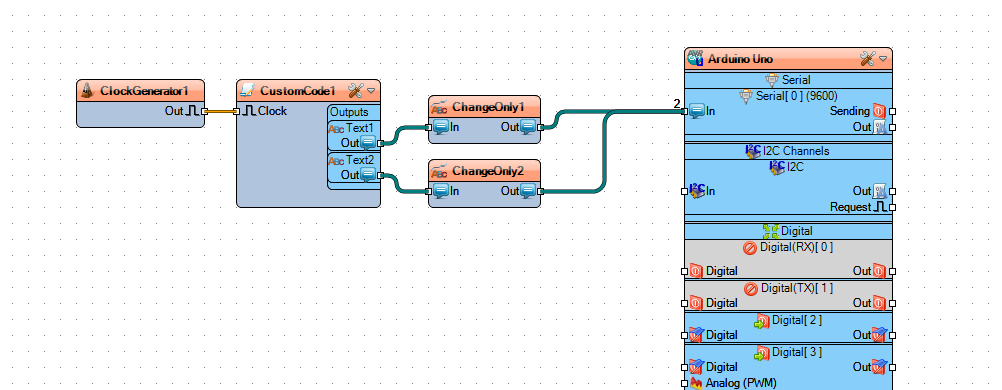Image resolution: width=1002 pixels, height=390 pixels.
Task: Click the Digital[ 2 ] channel icon
Action: click(x=762, y=320)
